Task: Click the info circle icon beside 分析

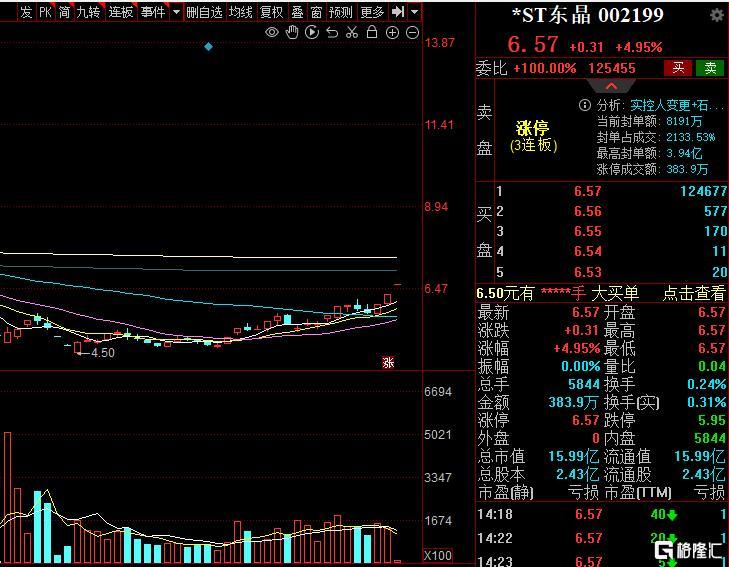Action: pyautogui.click(x=584, y=105)
